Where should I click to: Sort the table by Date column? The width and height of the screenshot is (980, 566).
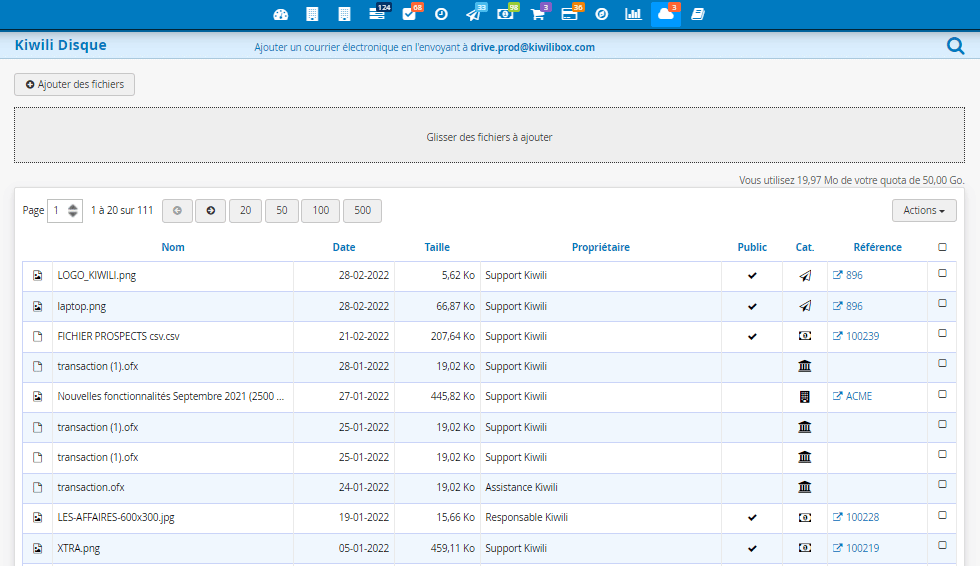[x=344, y=247]
